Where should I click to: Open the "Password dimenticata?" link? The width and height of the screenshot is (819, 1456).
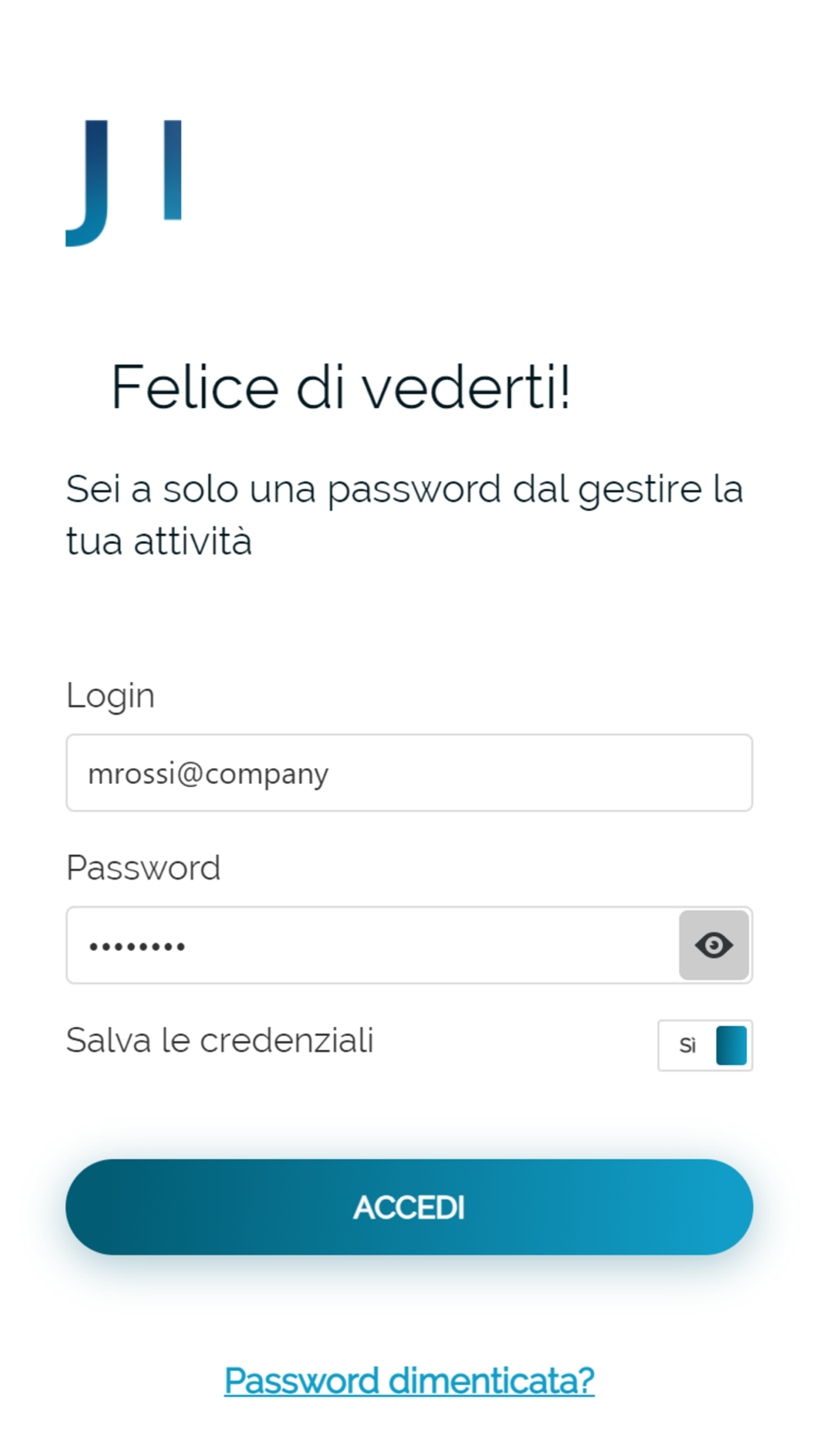[409, 1381]
